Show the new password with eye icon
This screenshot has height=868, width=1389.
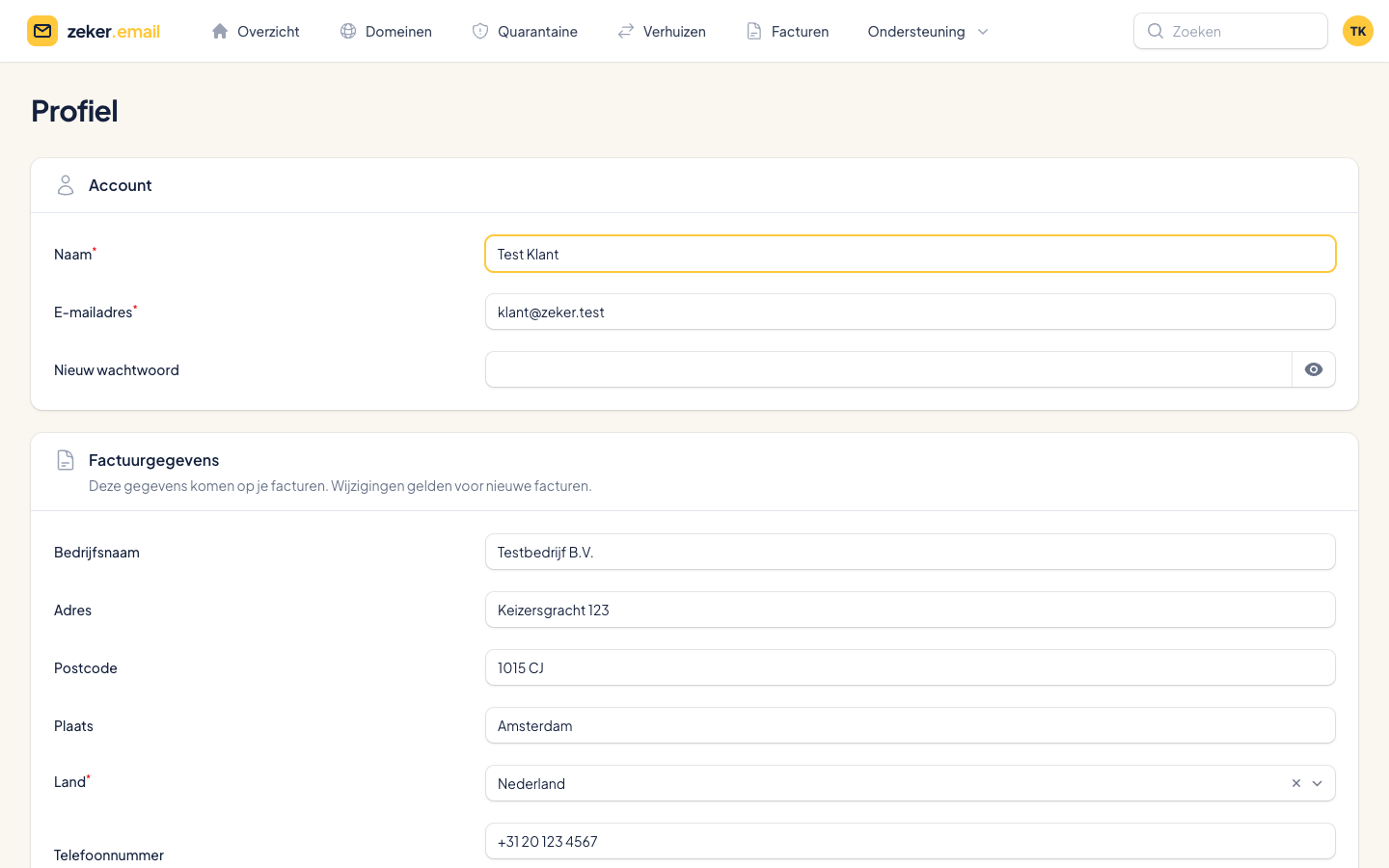[x=1314, y=369]
